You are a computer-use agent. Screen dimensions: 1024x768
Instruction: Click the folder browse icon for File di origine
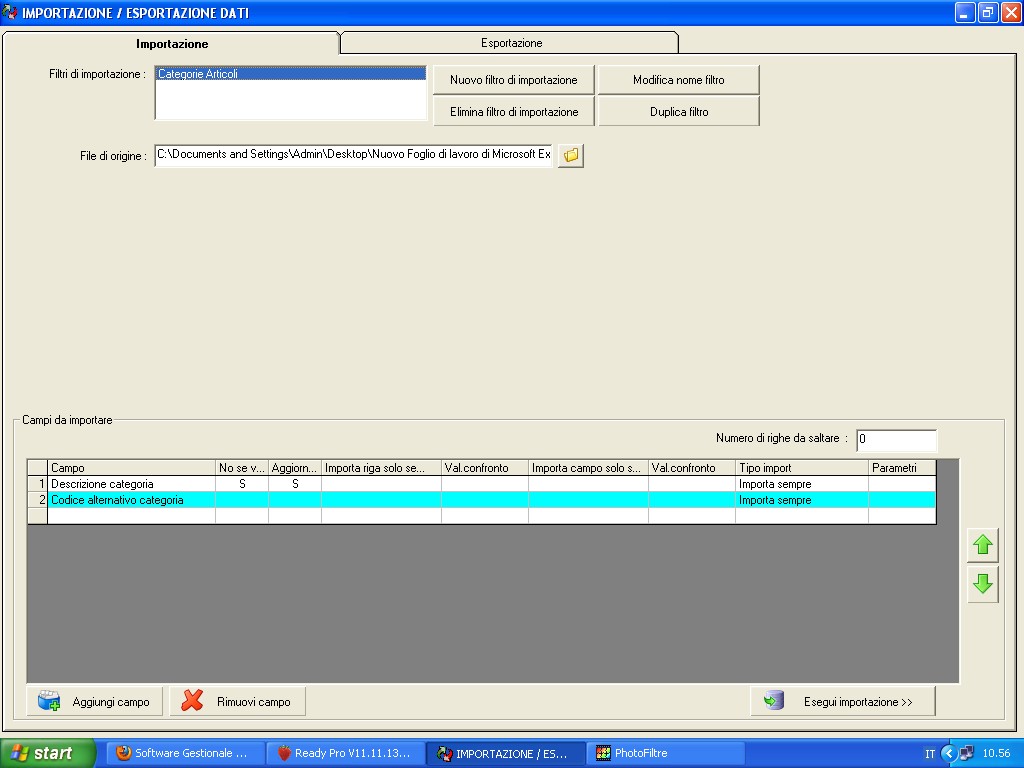571,155
